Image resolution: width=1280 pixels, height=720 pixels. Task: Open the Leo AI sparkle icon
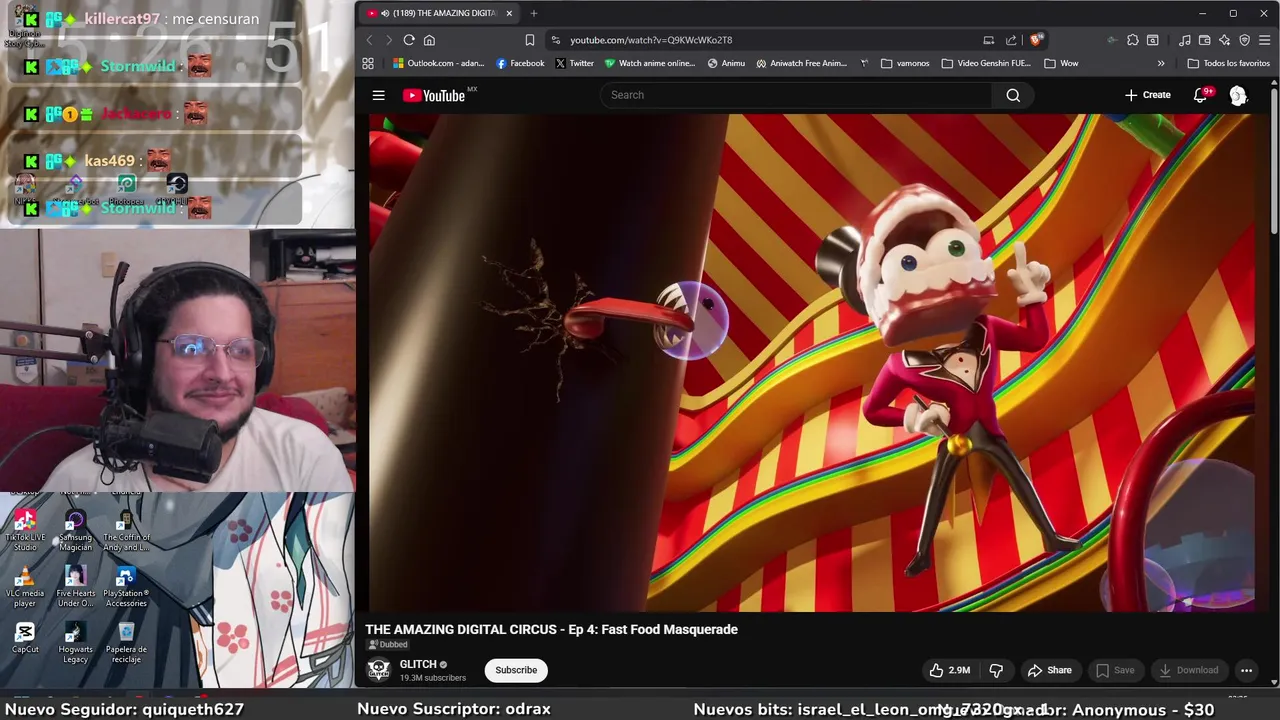(1225, 40)
